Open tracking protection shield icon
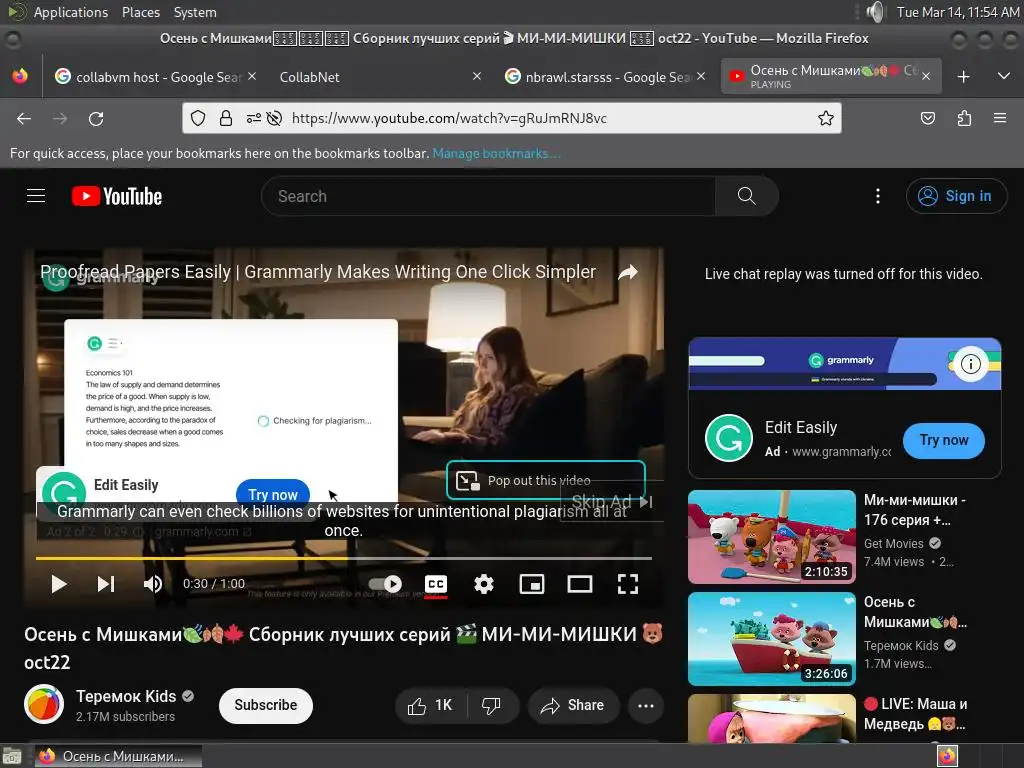 tap(198, 118)
